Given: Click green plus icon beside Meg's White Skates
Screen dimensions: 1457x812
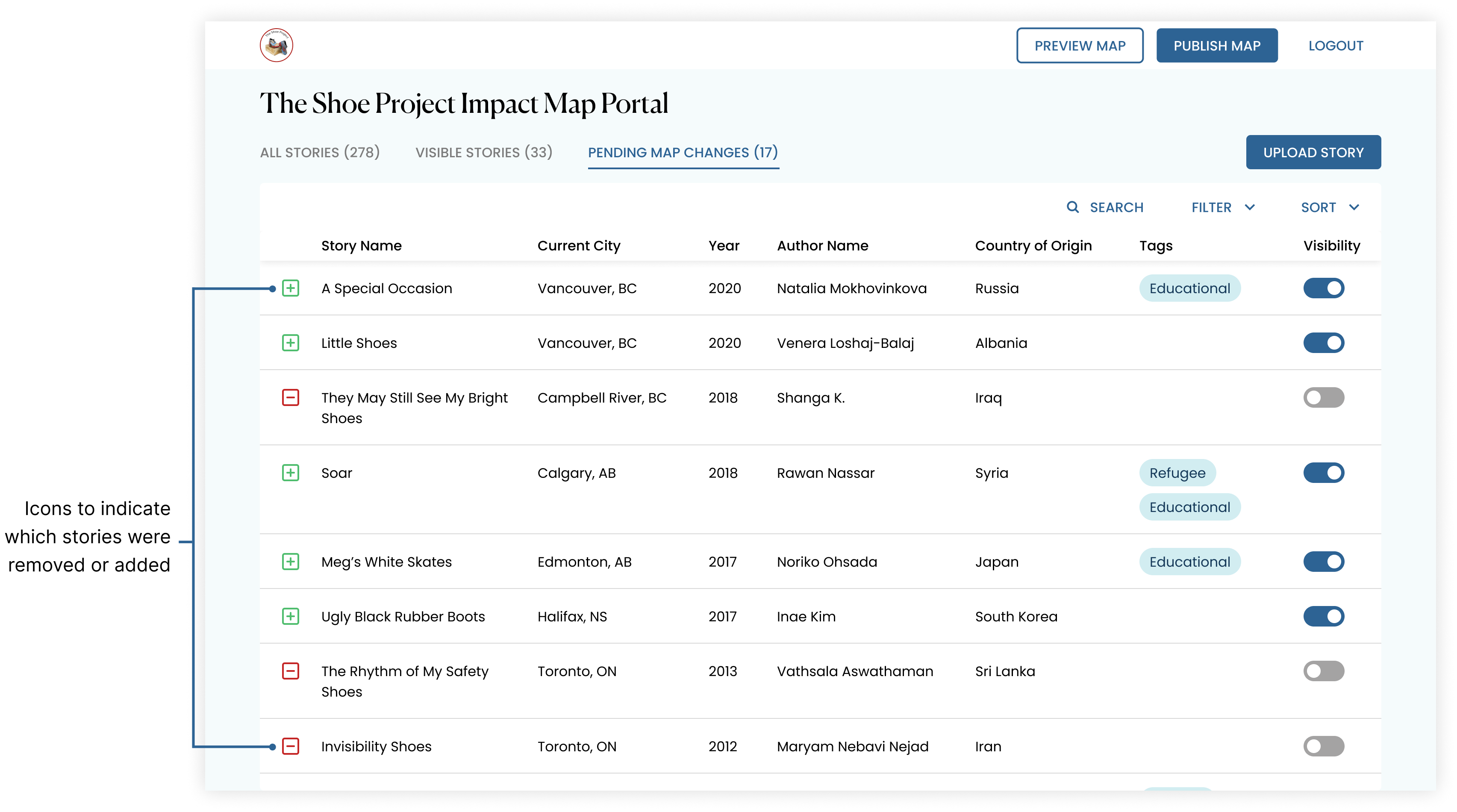Looking at the screenshot, I should [291, 562].
